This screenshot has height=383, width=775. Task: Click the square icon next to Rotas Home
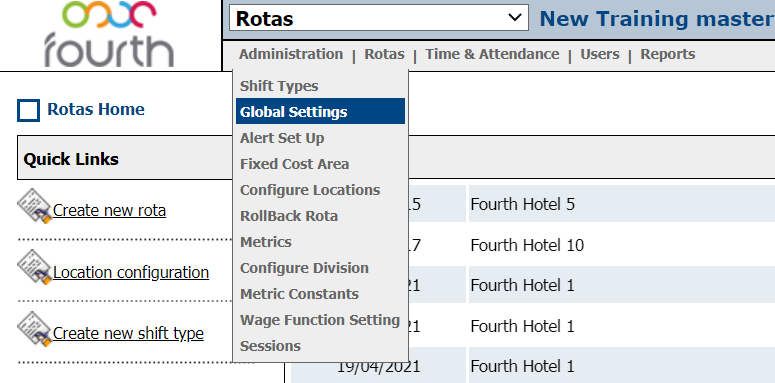point(28,110)
